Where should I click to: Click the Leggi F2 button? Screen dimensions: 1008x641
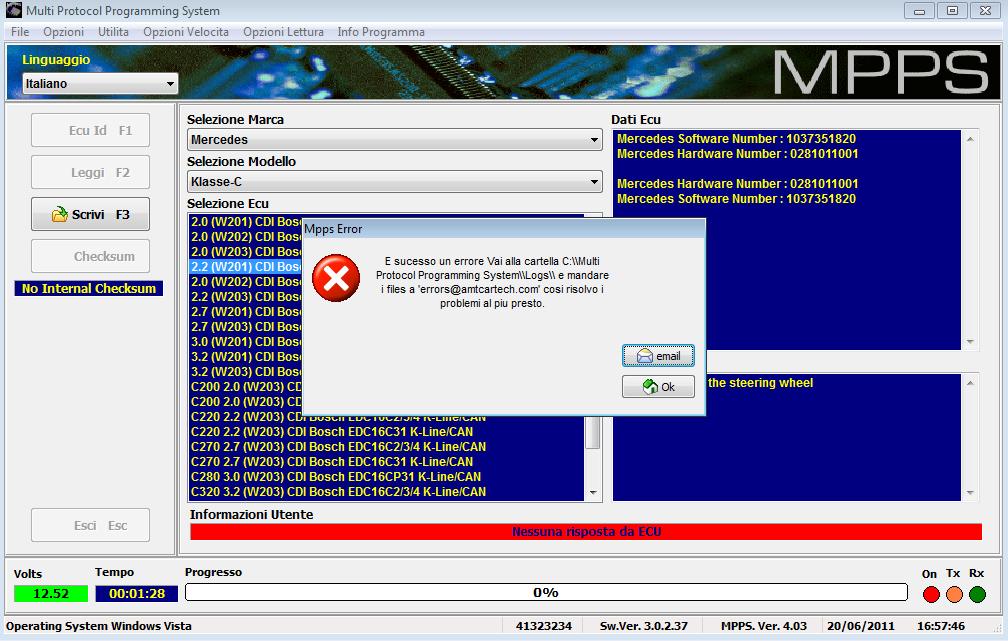point(91,172)
